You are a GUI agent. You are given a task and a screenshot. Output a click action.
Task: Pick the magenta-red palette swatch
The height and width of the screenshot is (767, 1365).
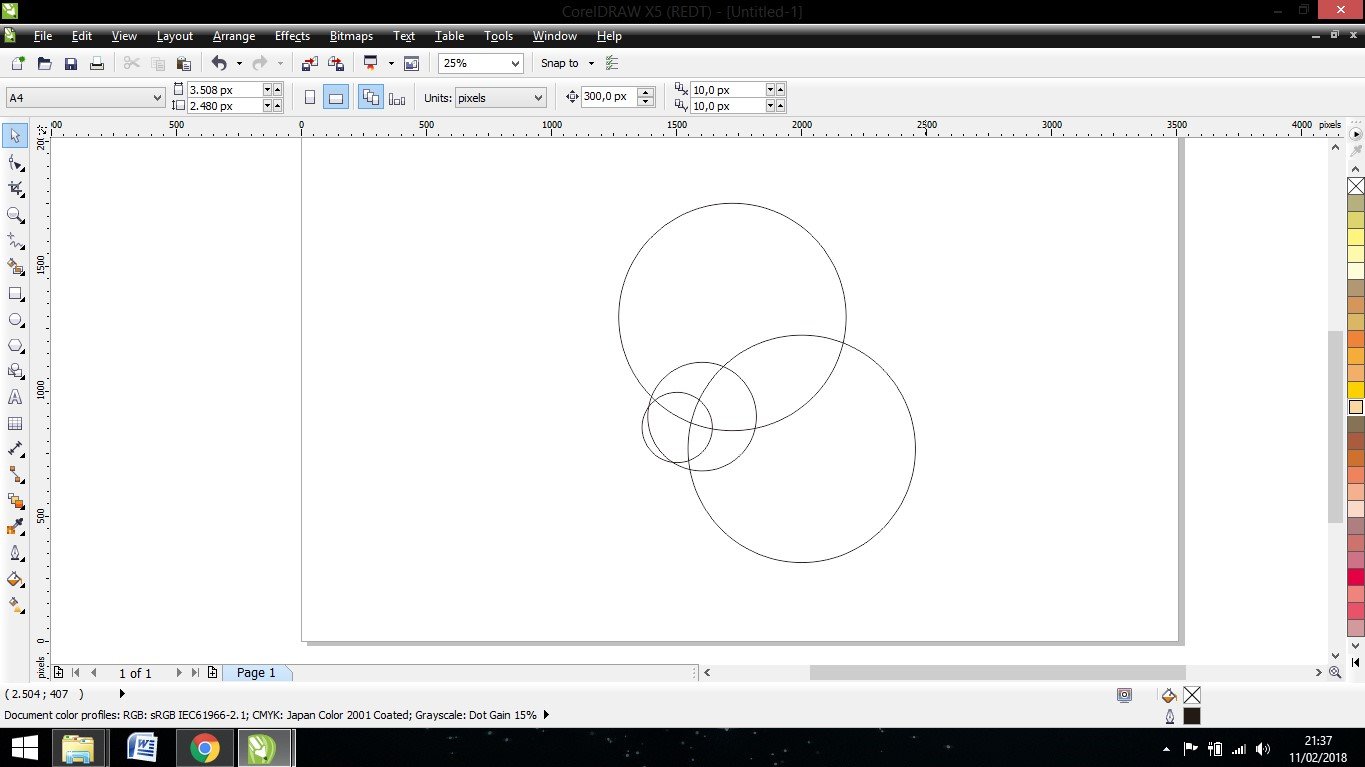pyautogui.click(x=1356, y=577)
